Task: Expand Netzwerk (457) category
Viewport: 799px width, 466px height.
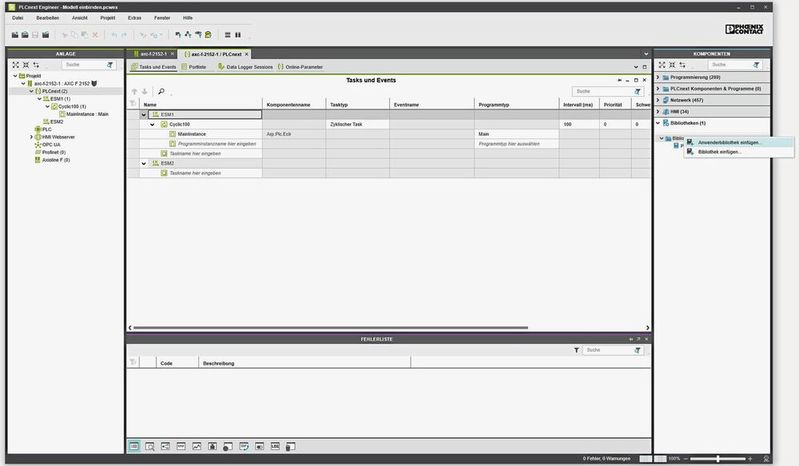Action: point(658,100)
